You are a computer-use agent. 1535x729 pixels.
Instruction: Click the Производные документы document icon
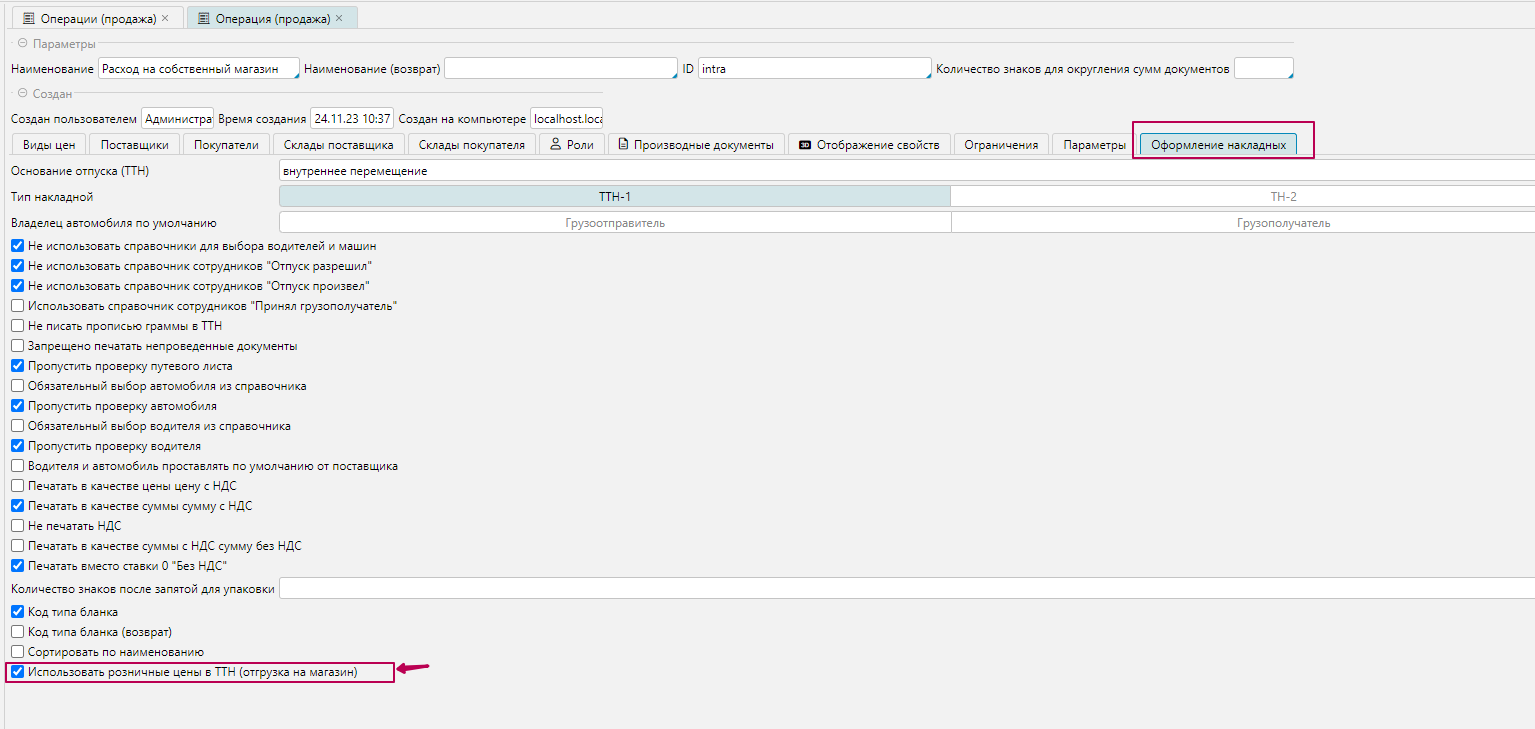click(x=624, y=144)
